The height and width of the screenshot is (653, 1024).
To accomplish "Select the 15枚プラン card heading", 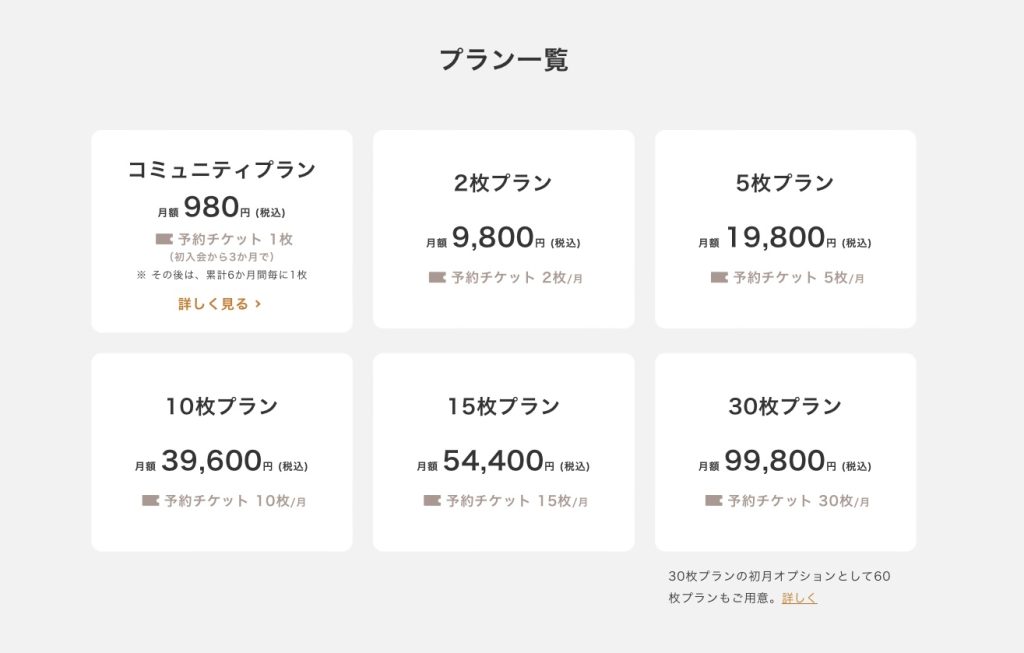I will 504,406.
